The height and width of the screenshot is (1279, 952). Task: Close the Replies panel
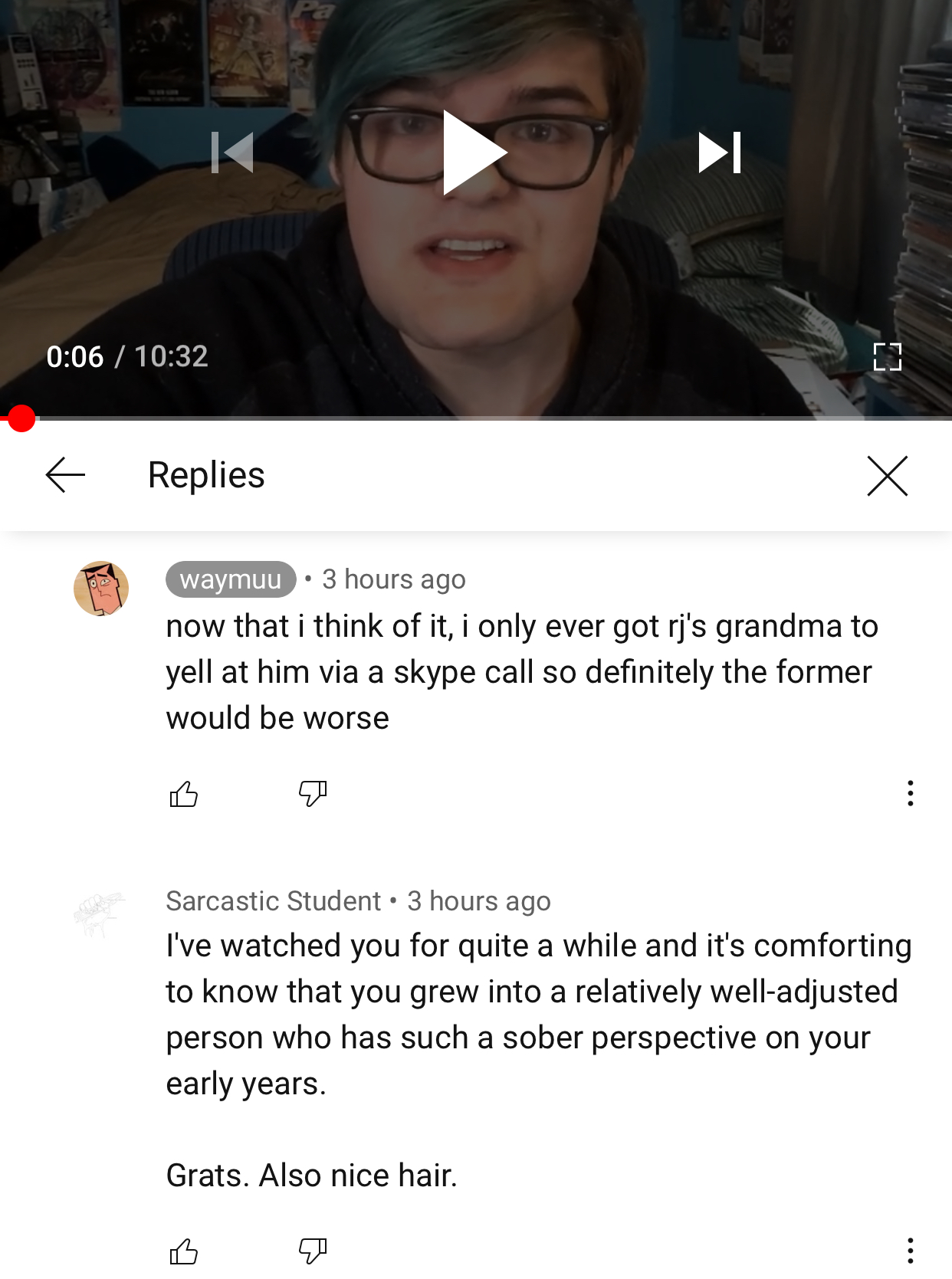point(887,476)
